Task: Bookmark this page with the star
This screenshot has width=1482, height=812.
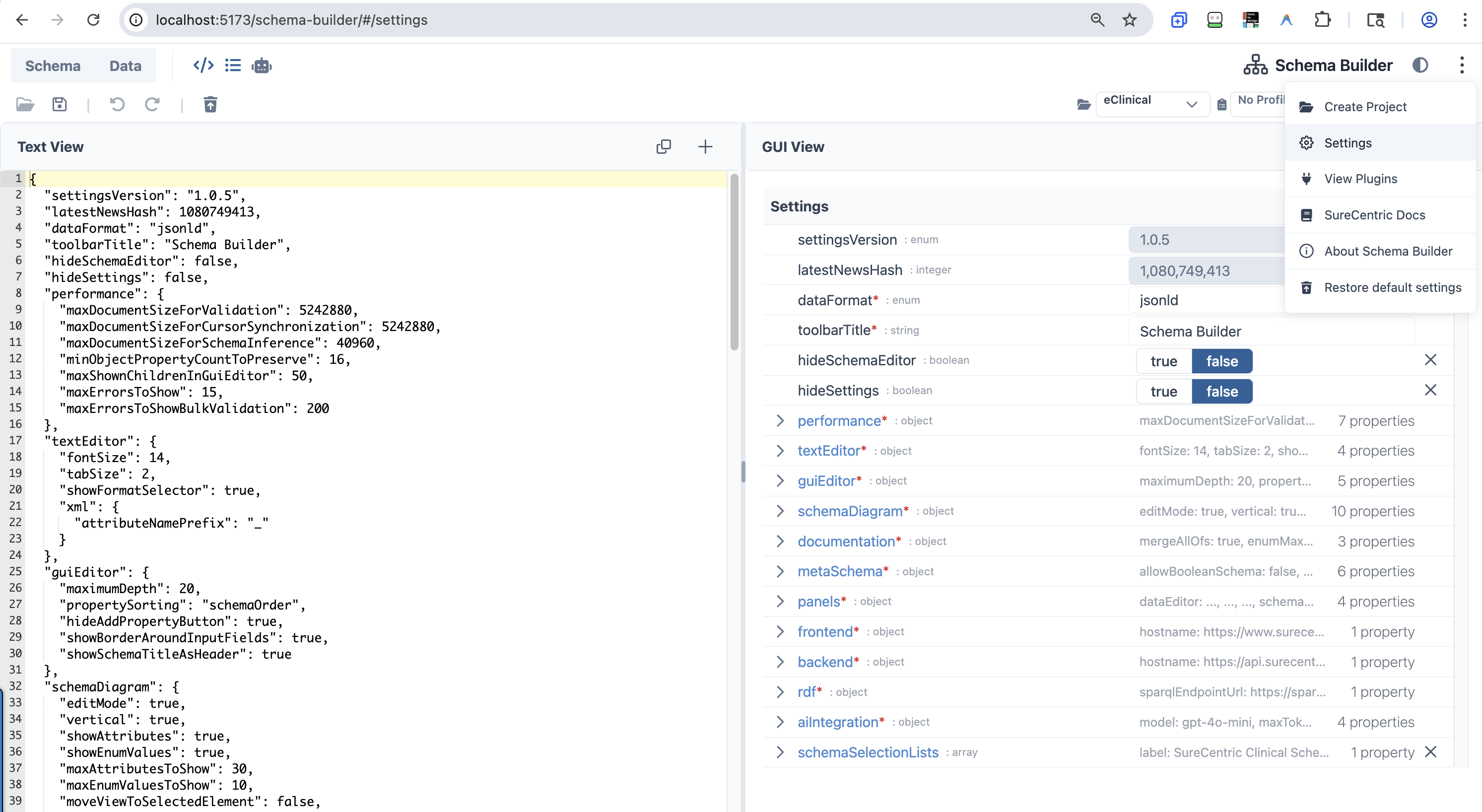Action: point(1129,20)
